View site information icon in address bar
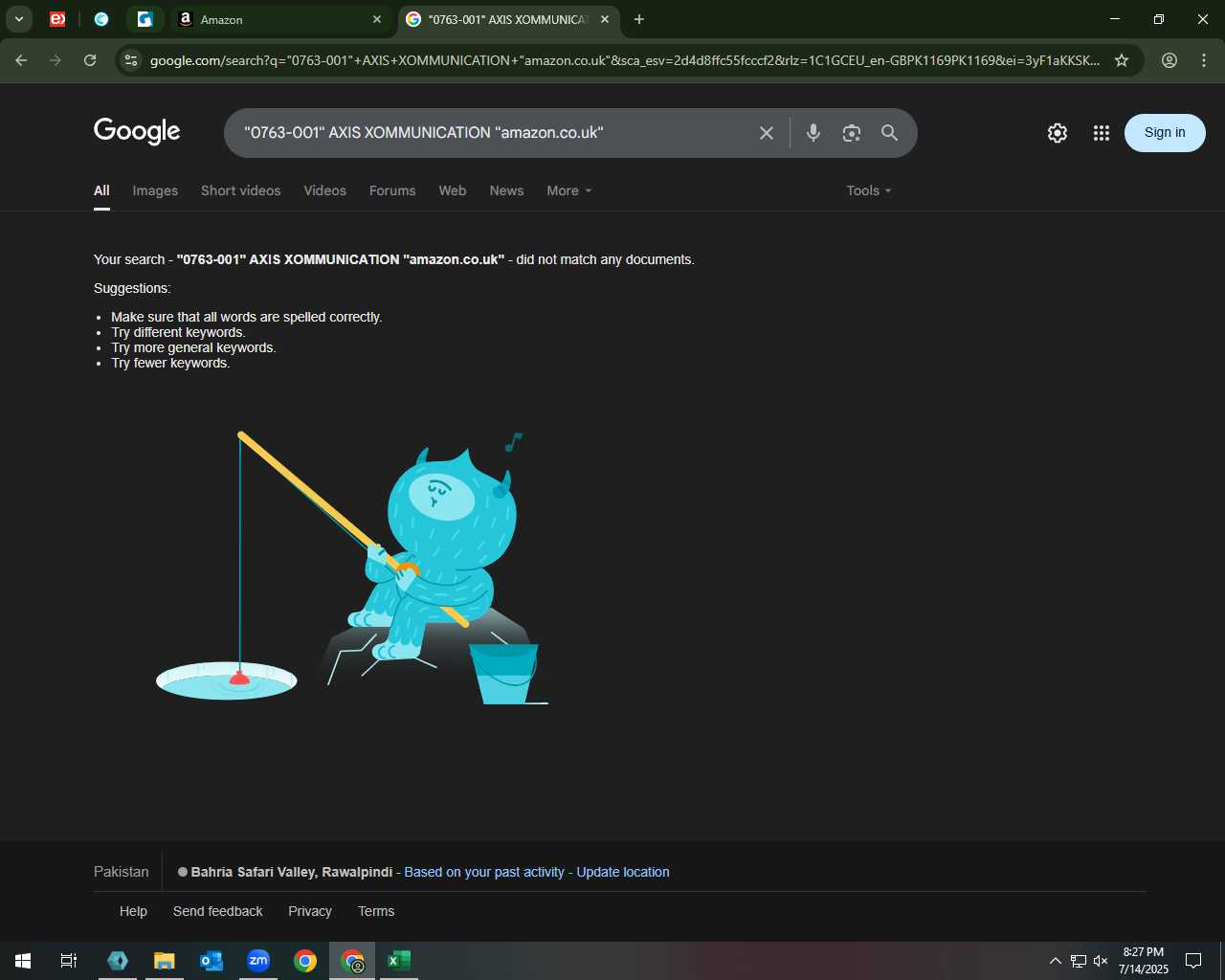This screenshot has height=980, width=1225. (132, 60)
